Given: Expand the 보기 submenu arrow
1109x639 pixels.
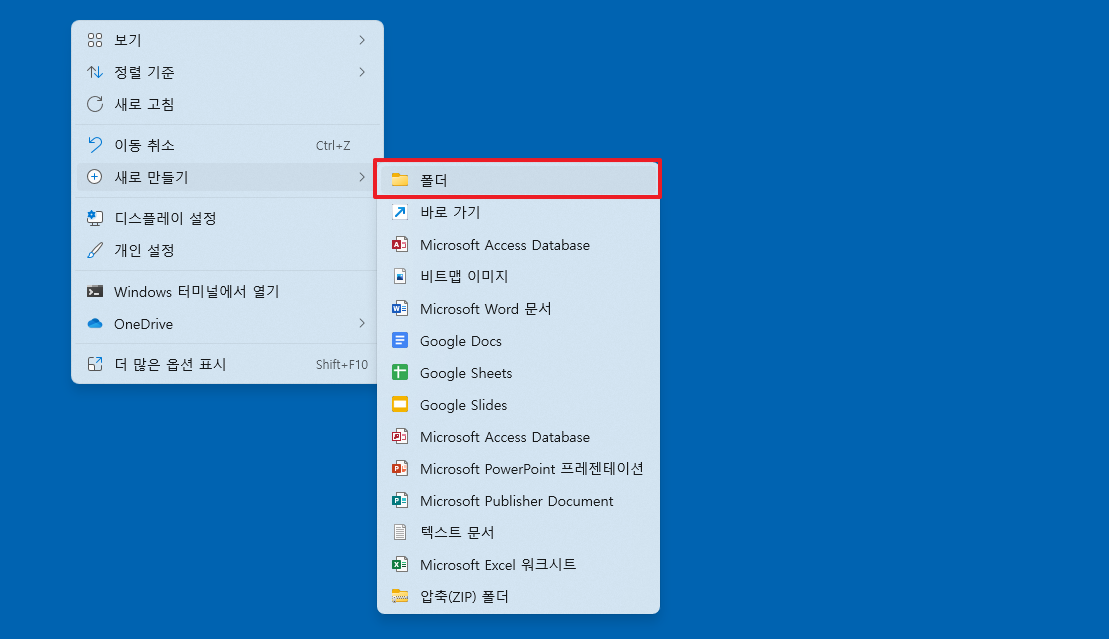Looking at the screenshot, I should [x=361, y=40].
